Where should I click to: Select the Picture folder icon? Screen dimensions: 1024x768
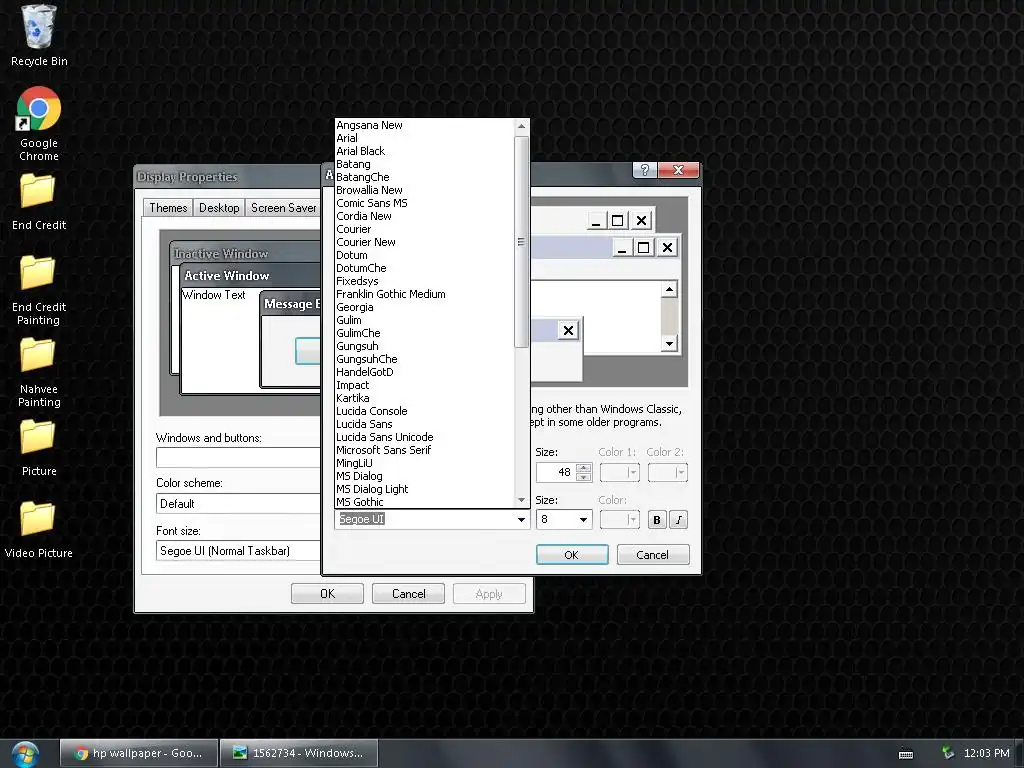(39, 447)
